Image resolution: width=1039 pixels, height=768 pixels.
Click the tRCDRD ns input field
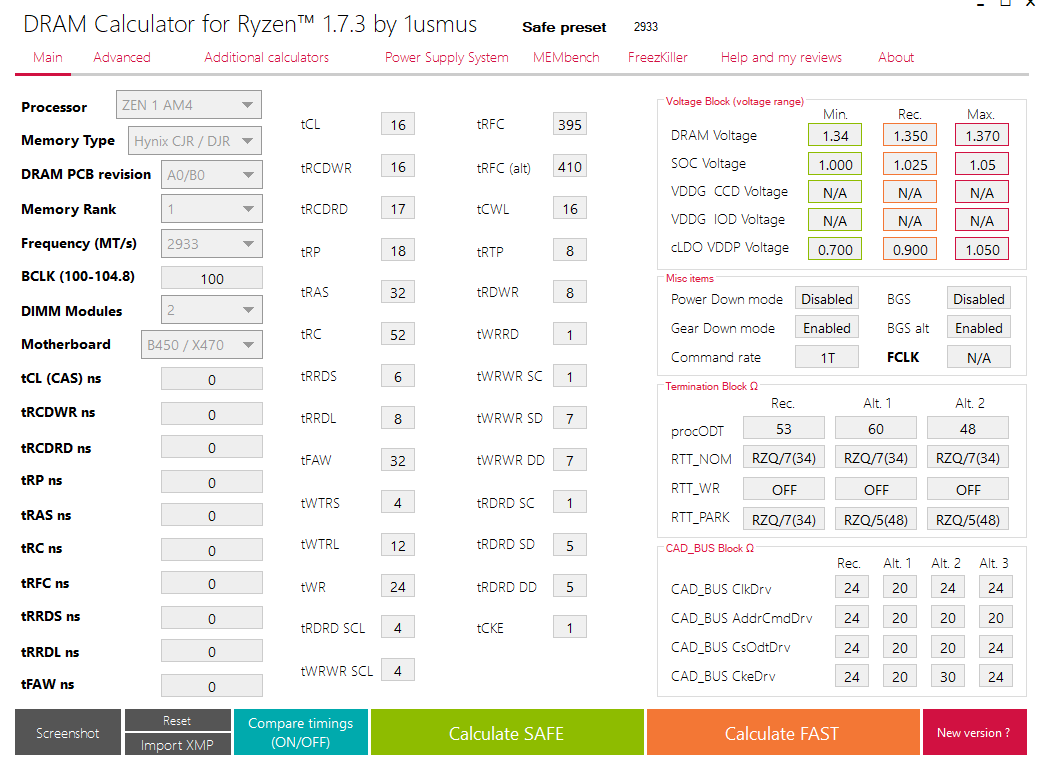pyautogui.click(x=211, y=447)
